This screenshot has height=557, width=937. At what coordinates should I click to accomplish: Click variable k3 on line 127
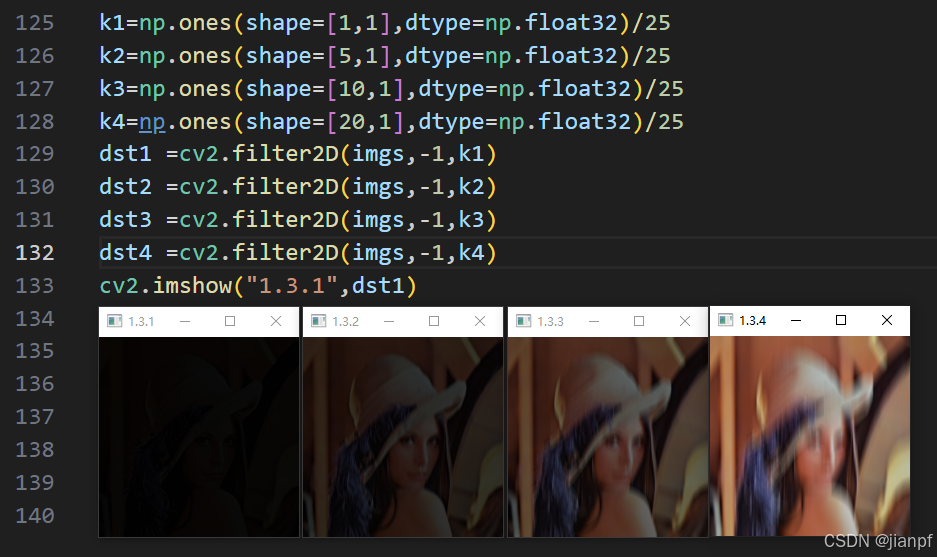click(x=112, y=88)
